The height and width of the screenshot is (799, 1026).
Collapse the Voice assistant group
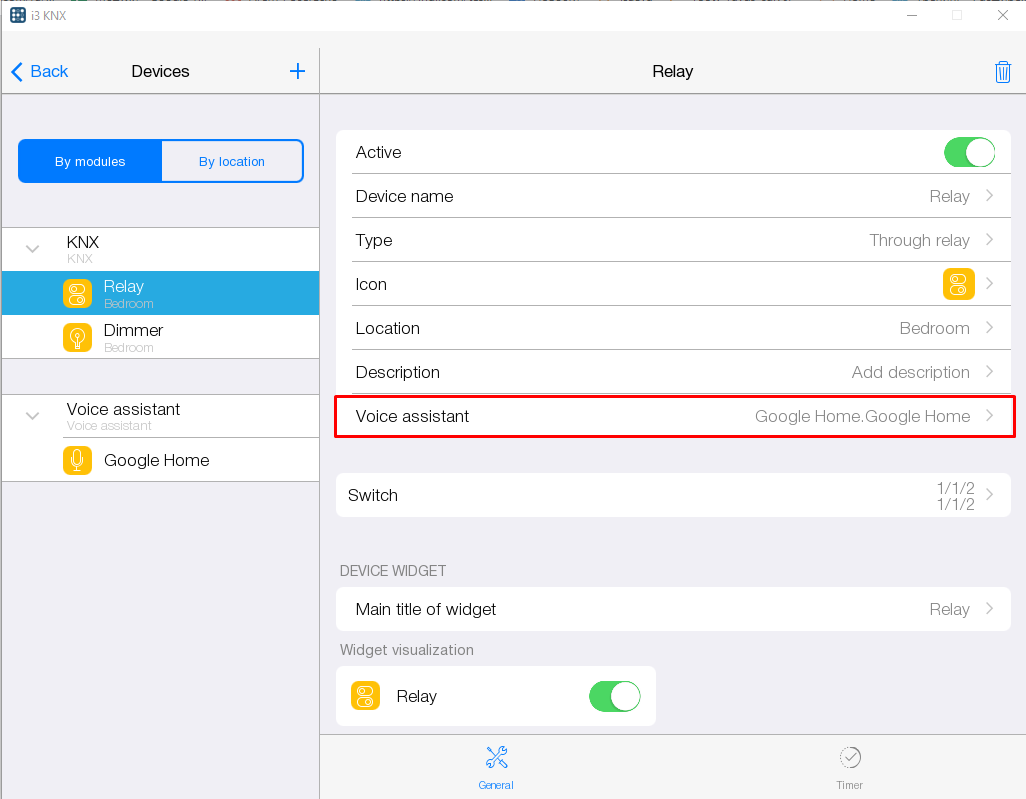(33, 416)
